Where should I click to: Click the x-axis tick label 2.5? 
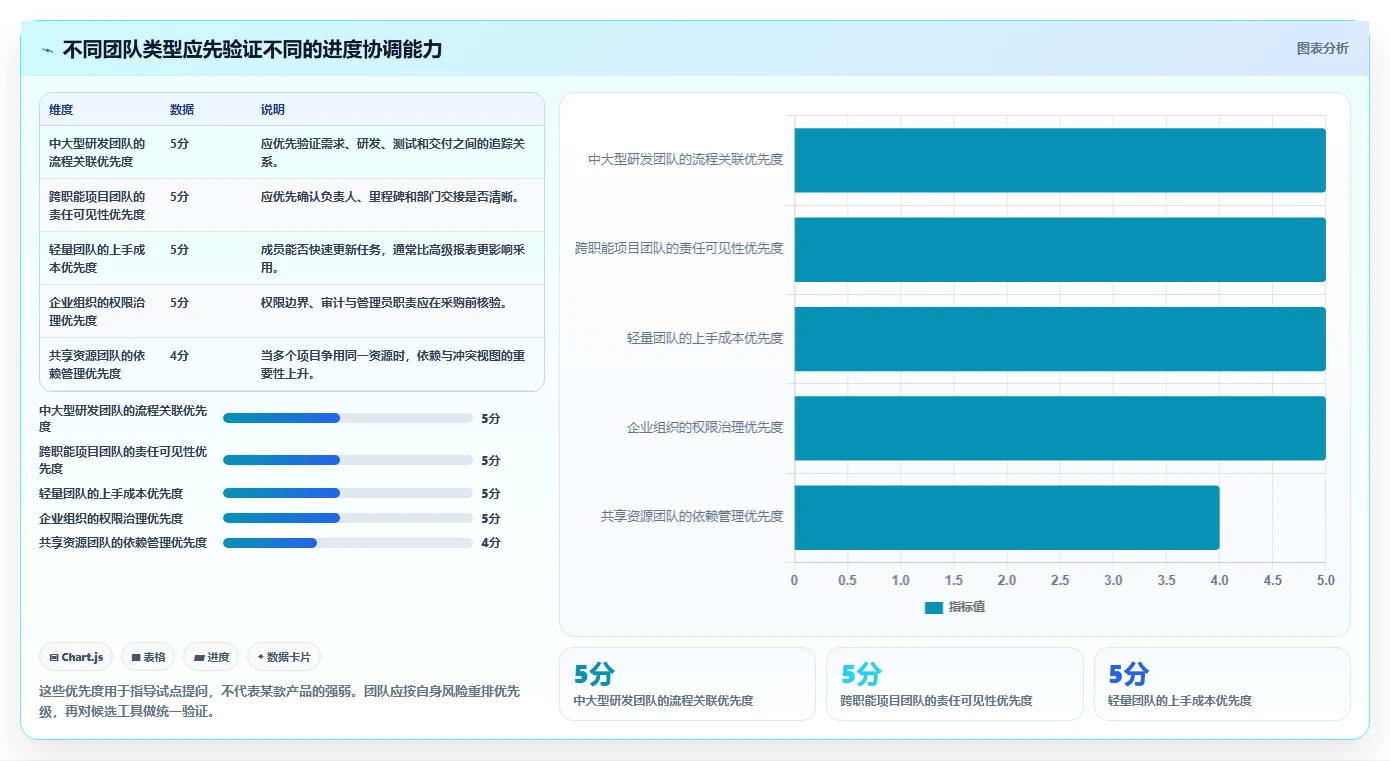pos(1060,580)
